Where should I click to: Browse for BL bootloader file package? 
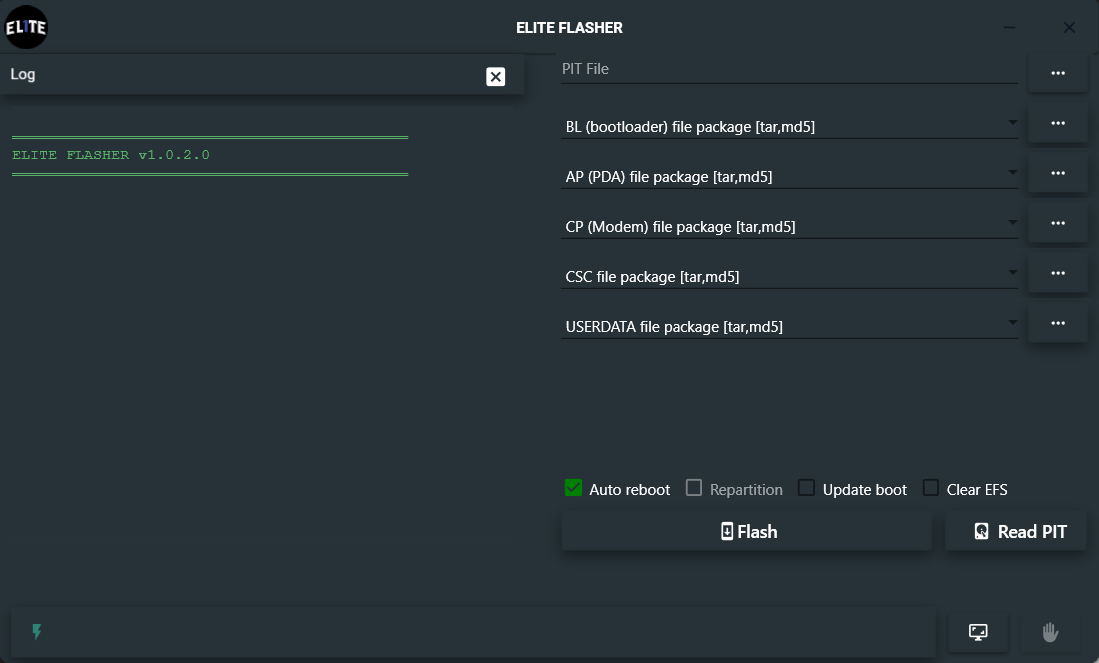point(1057,123)
